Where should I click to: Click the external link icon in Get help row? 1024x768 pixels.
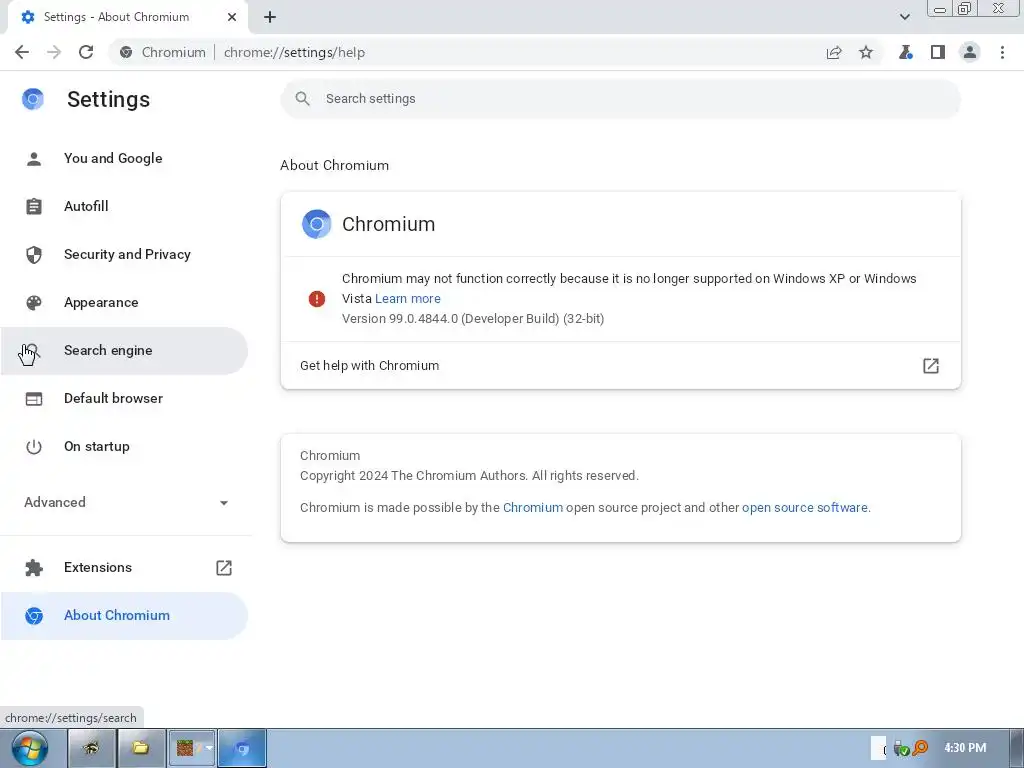[x=931, y=366]
